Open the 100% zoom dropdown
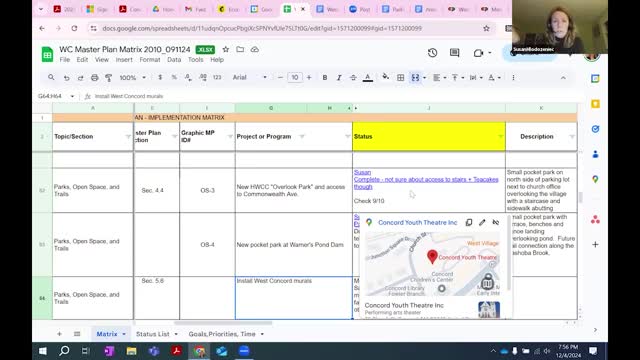The width and height of the screenshot is (640, 360). pyautogui.click(x=132, y=78)
